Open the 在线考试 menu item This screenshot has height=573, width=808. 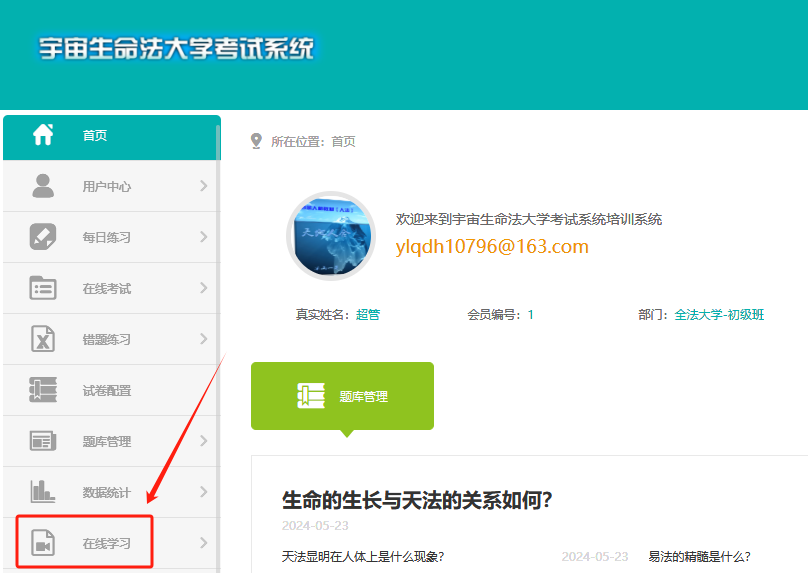(112, 288)
